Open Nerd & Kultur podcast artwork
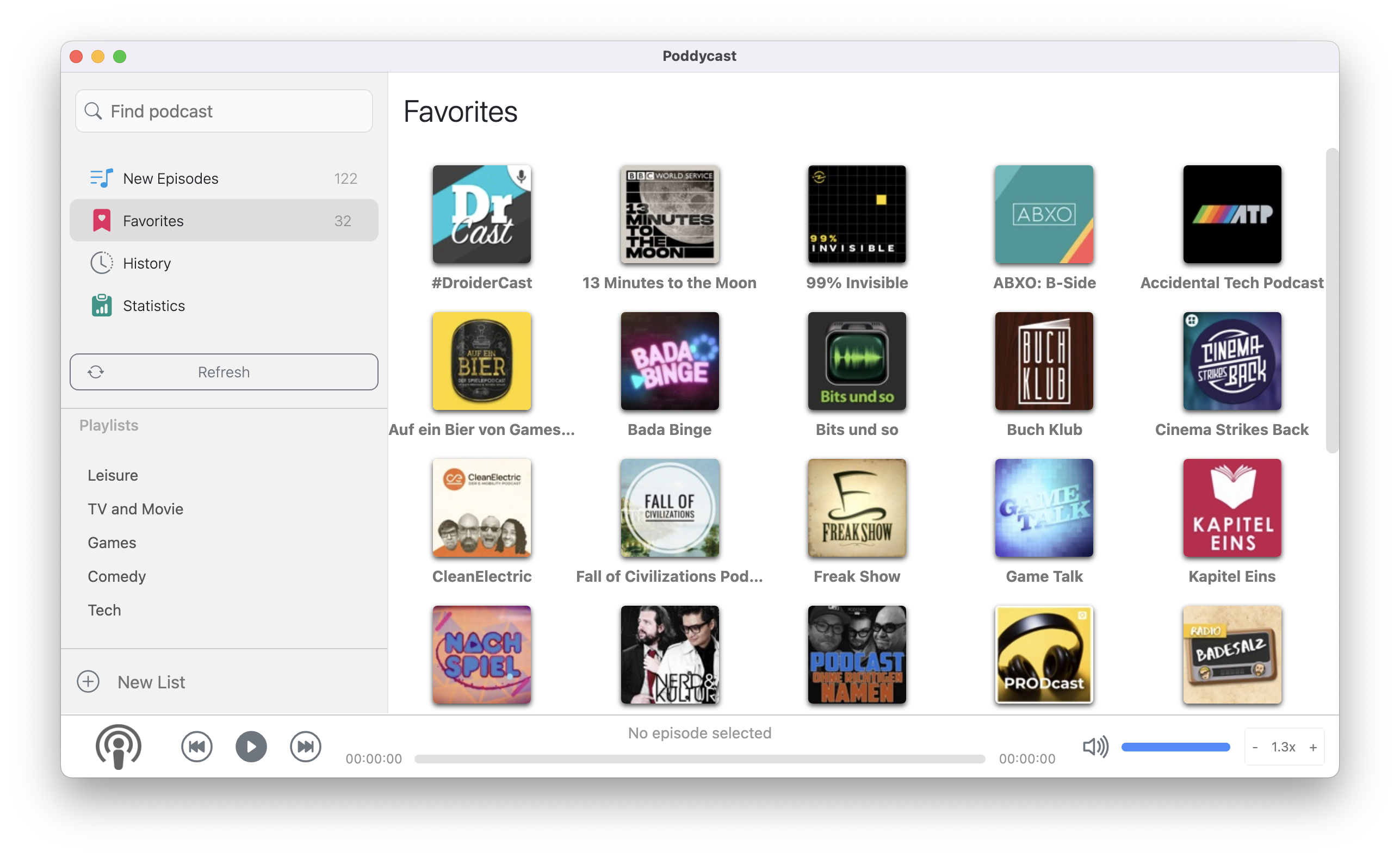 [x=670, y=655]
